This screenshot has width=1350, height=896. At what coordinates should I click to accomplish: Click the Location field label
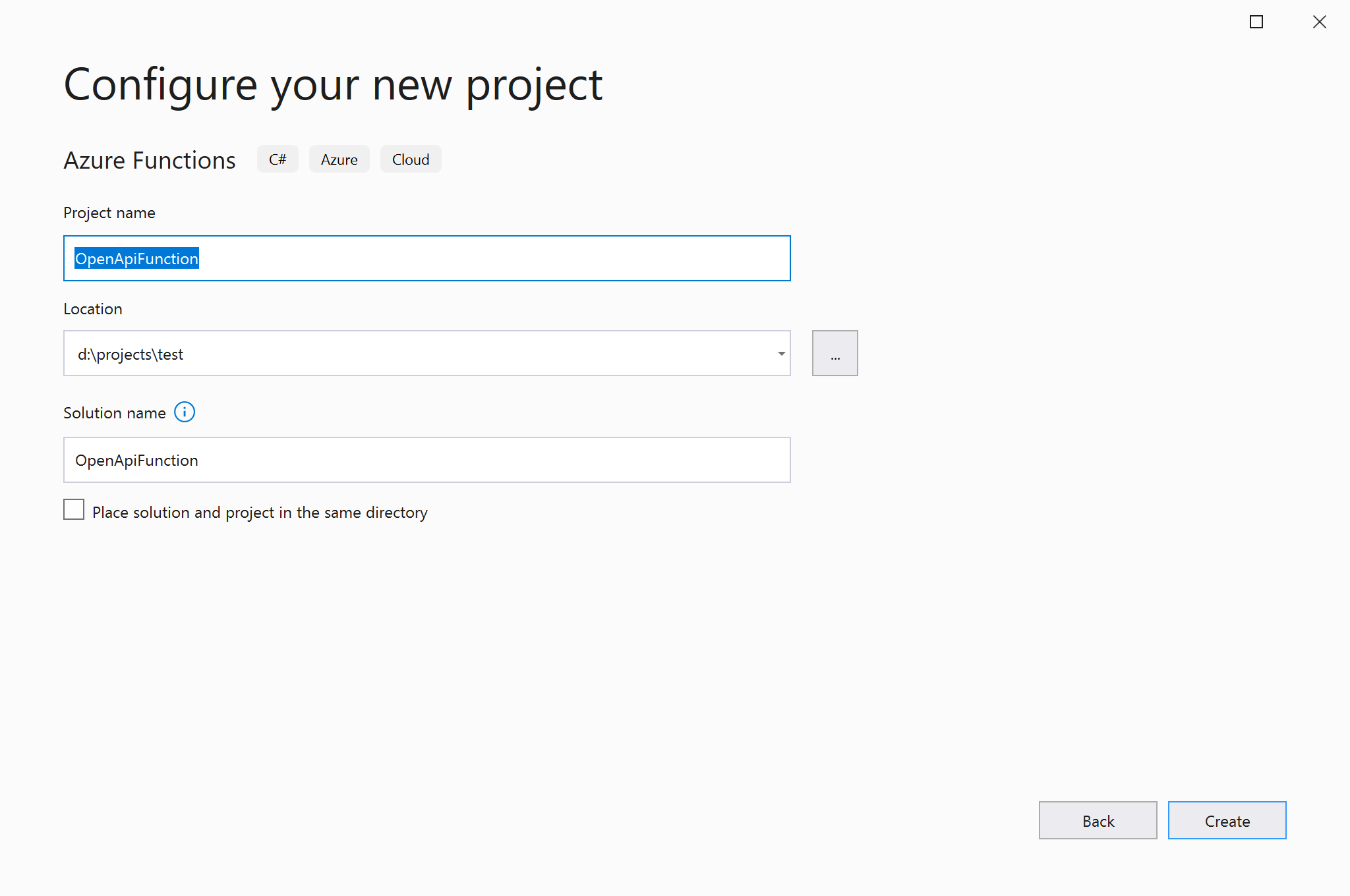pyautogui.click(x=93, y=309)
